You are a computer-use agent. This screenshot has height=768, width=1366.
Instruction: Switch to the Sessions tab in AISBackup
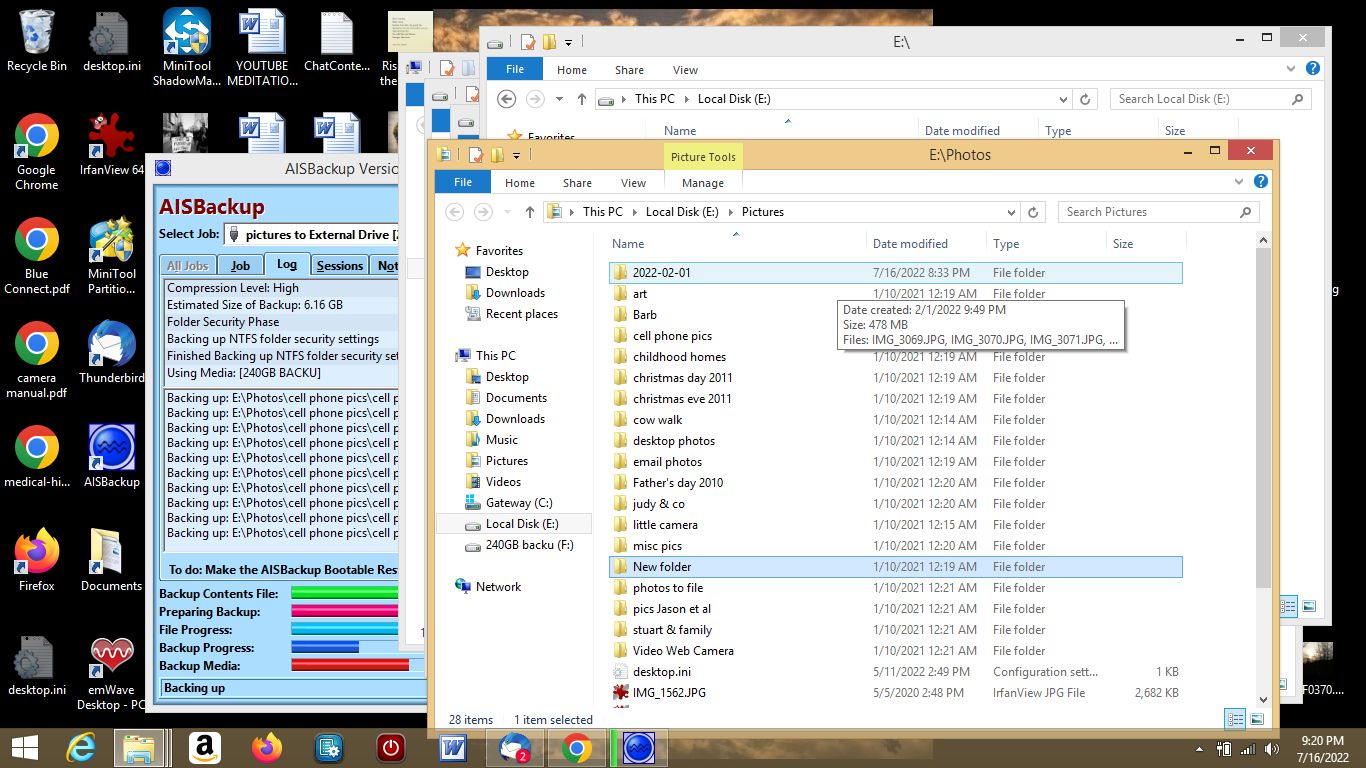click(339, 265)
